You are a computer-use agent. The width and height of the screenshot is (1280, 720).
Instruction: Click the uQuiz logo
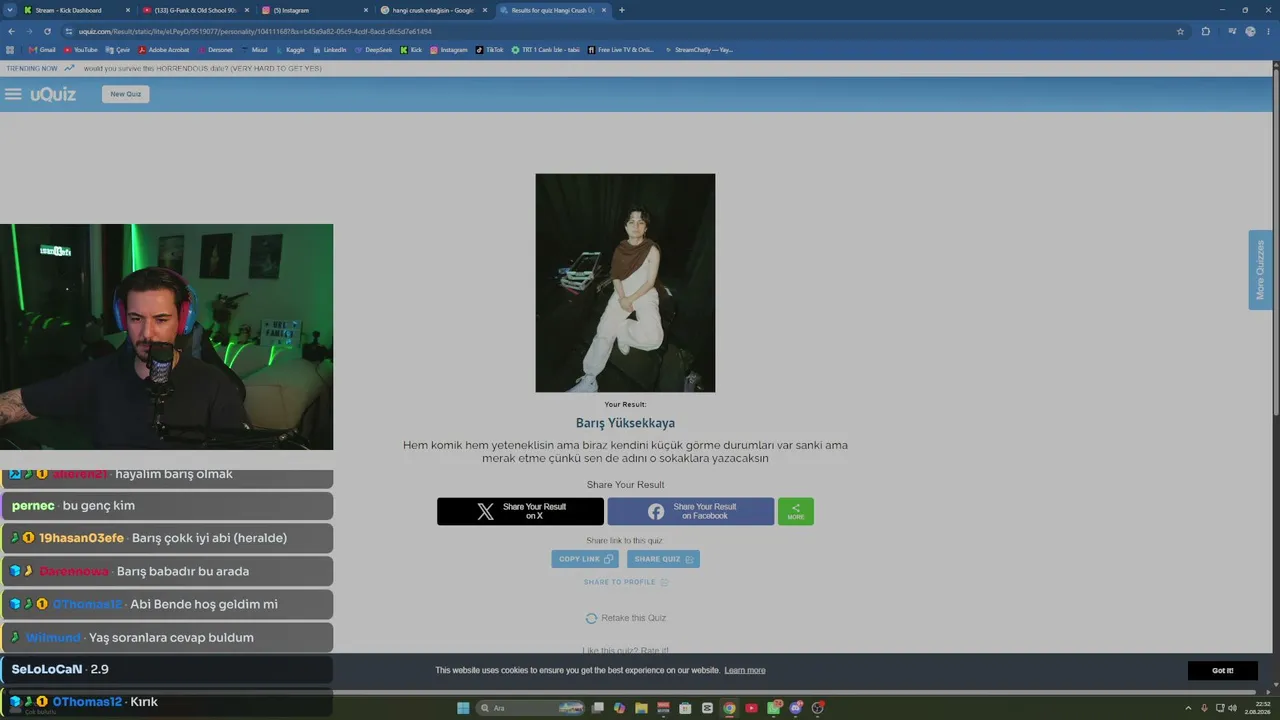coord(53,94)
